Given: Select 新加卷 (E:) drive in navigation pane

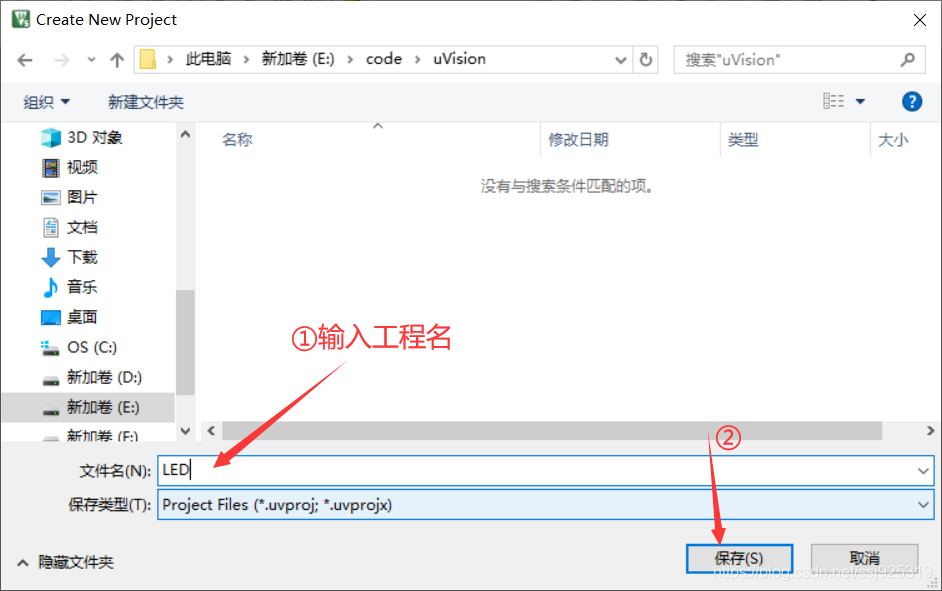Looking at the screenshot, I should 88,407.
